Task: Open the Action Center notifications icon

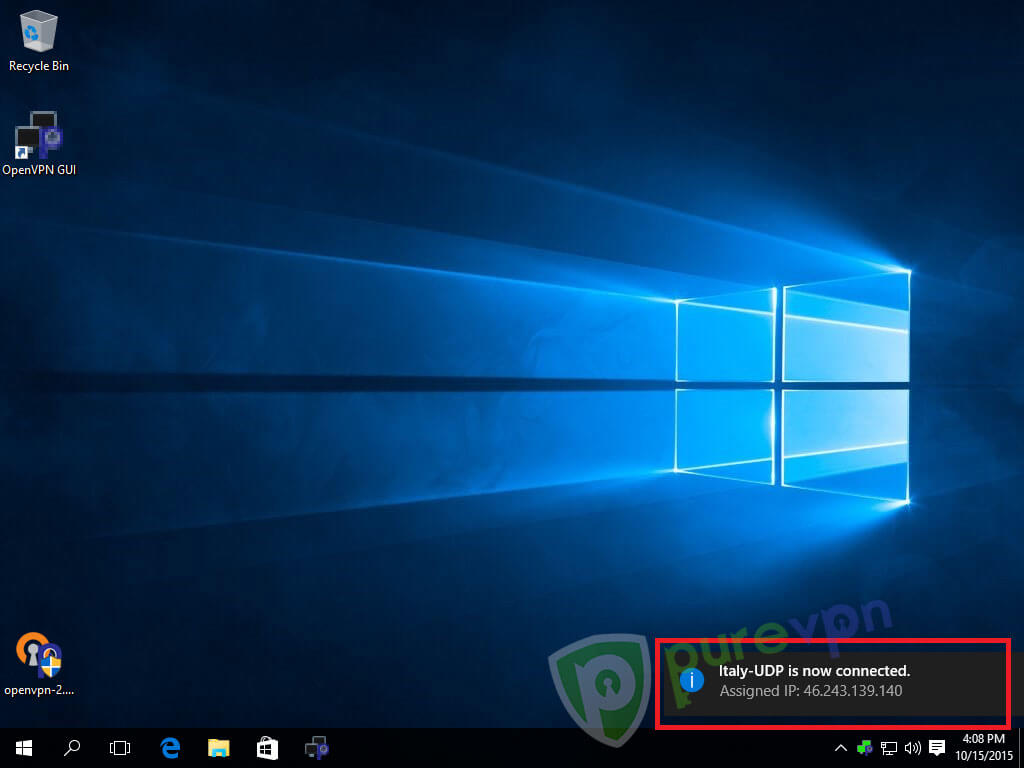Action: coord(937,748)
